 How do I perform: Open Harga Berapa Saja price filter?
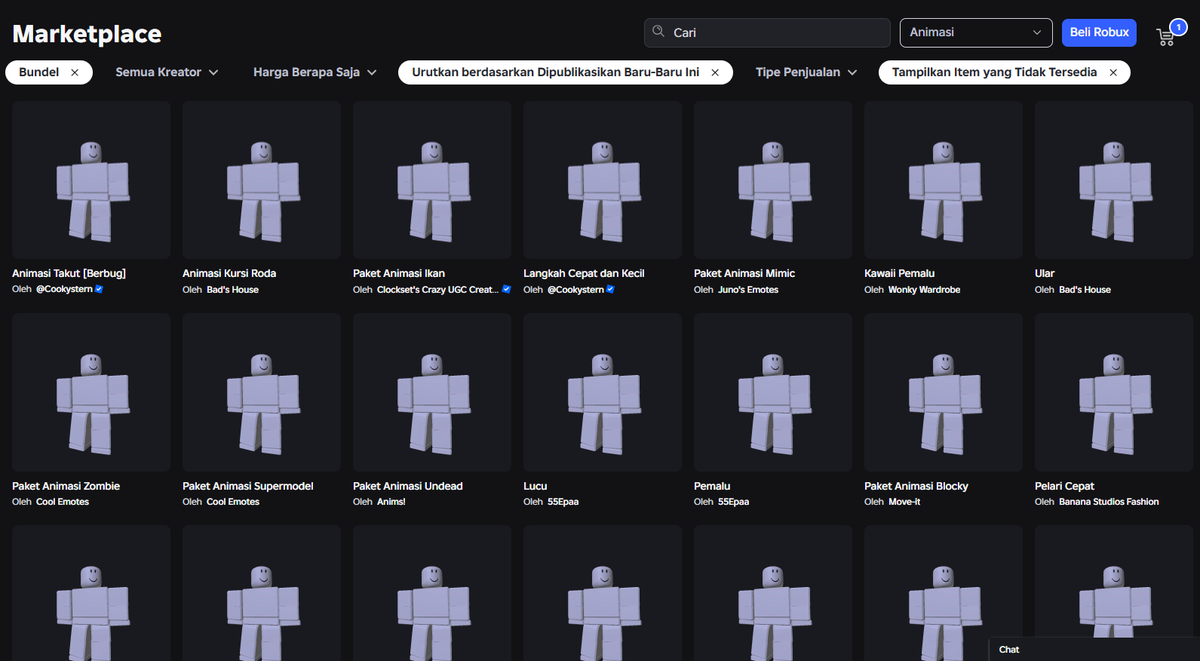click(x=315, y=72)
